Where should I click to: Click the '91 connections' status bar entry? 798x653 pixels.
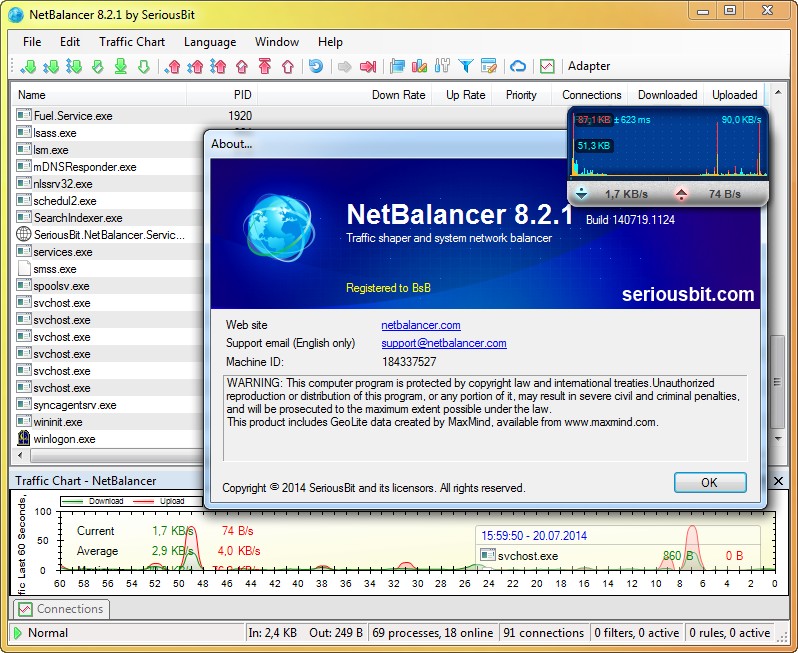pyautogui.click(x=544, y=633)
